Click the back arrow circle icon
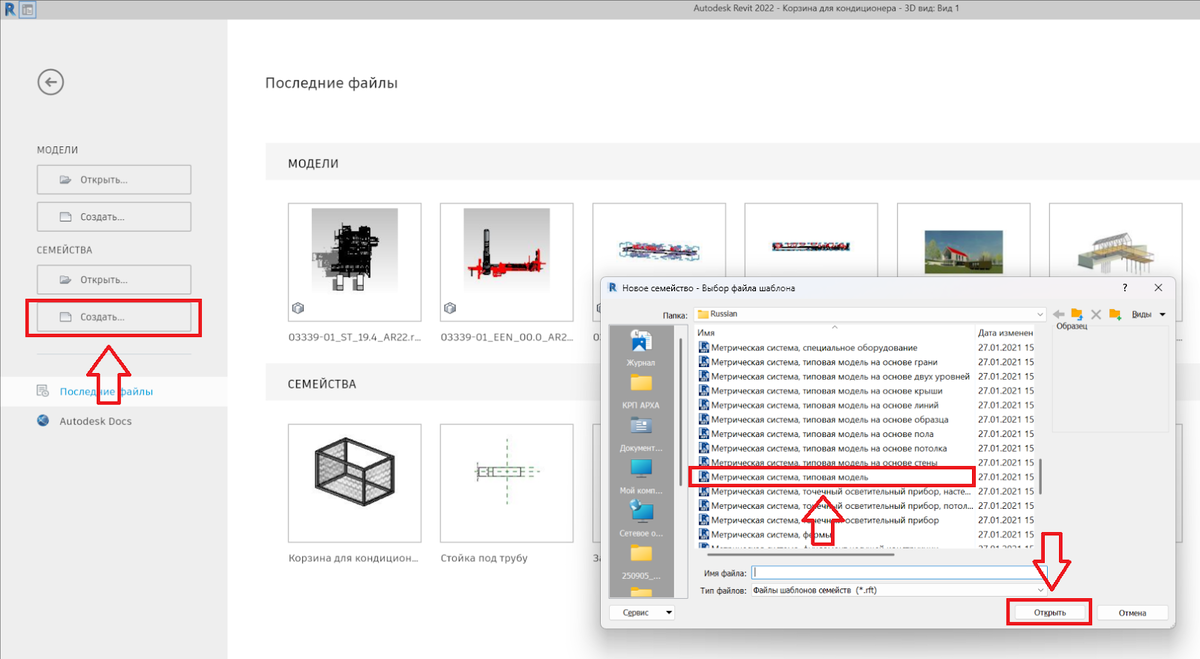This screenshot has height=659, width=1200. click(x=50, y=82)
